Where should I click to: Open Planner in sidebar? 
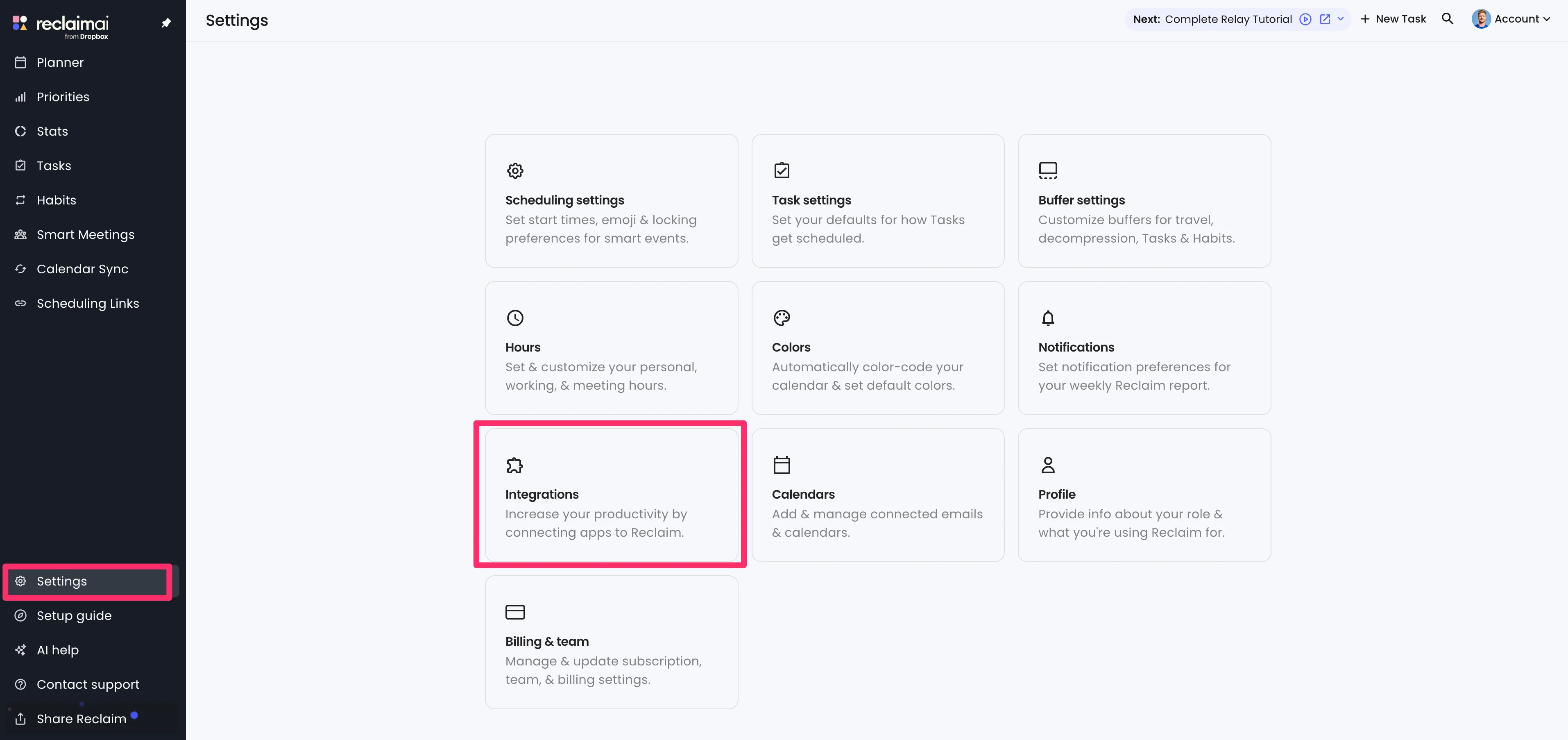[60, 62]
